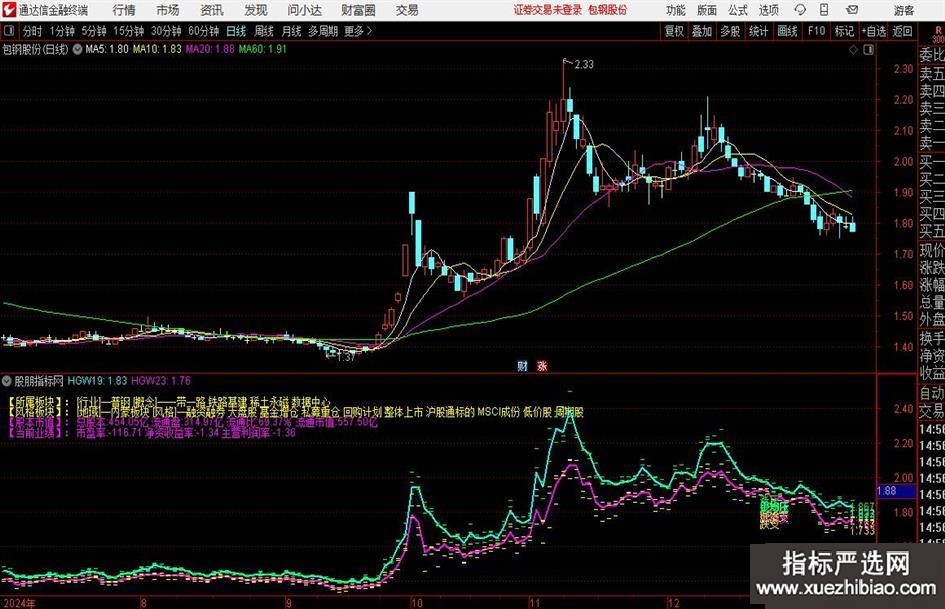The width and height of the screenshot is (945, 609).
Task: Click the 标记 button
Action: click(x=844, y=31)
